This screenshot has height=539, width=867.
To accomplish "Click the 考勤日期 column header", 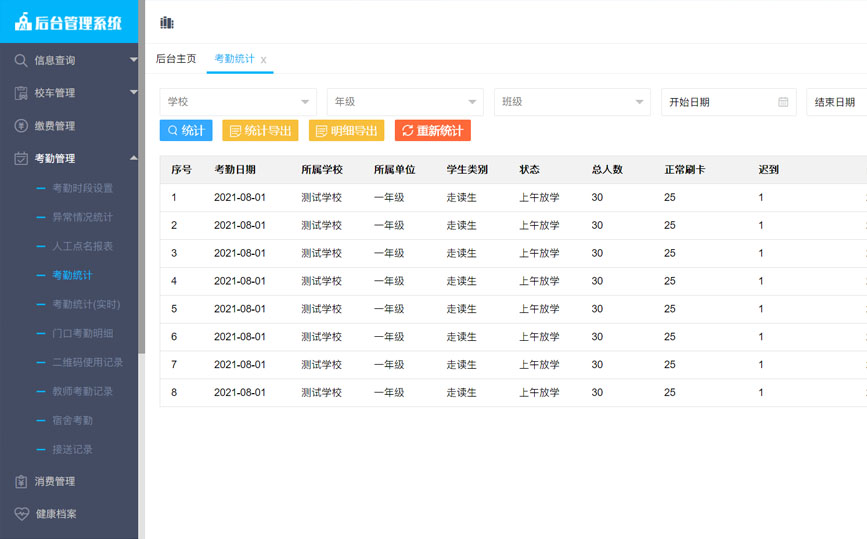I will click(x=235, y=170).
